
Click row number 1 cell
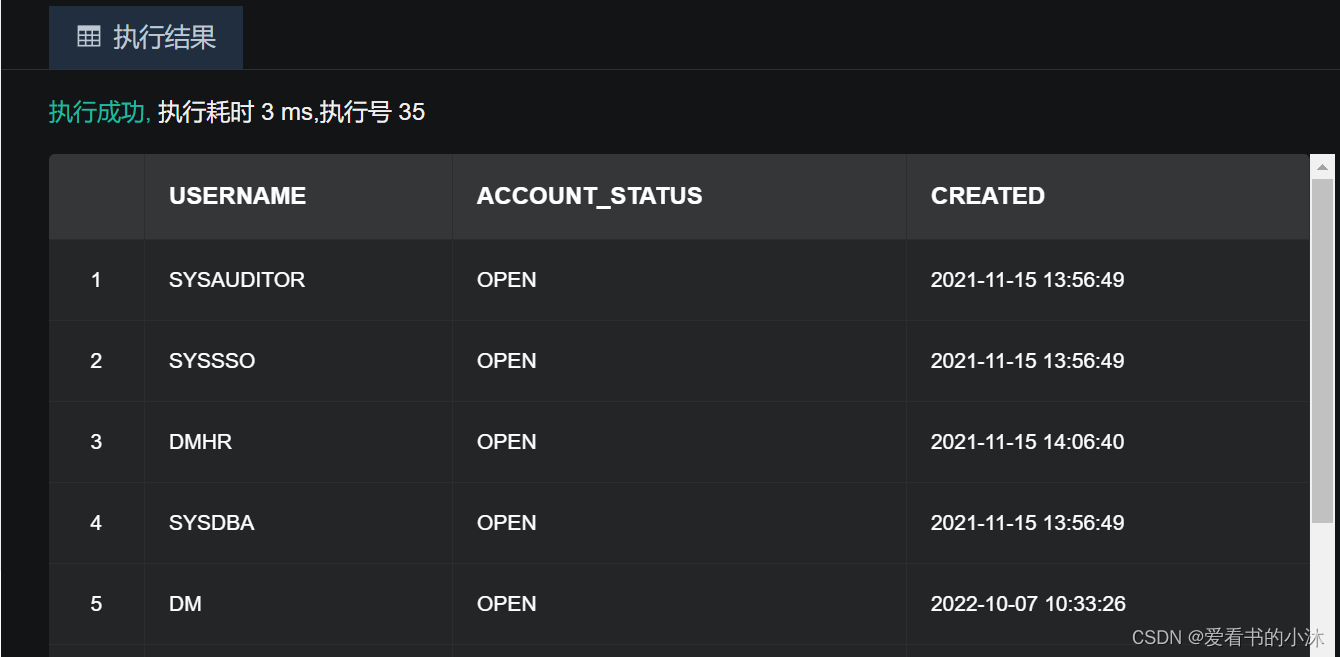tap(96, 280)
